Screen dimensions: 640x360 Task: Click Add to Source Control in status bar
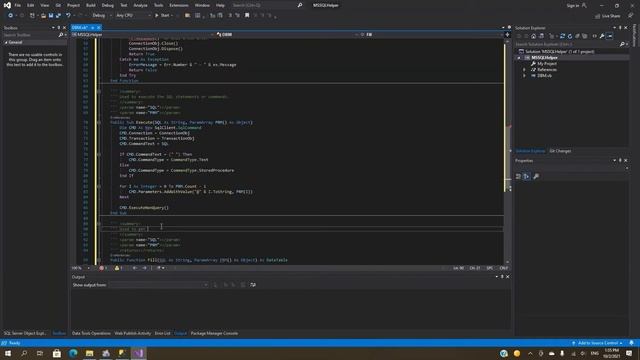[x=598, y=343]
